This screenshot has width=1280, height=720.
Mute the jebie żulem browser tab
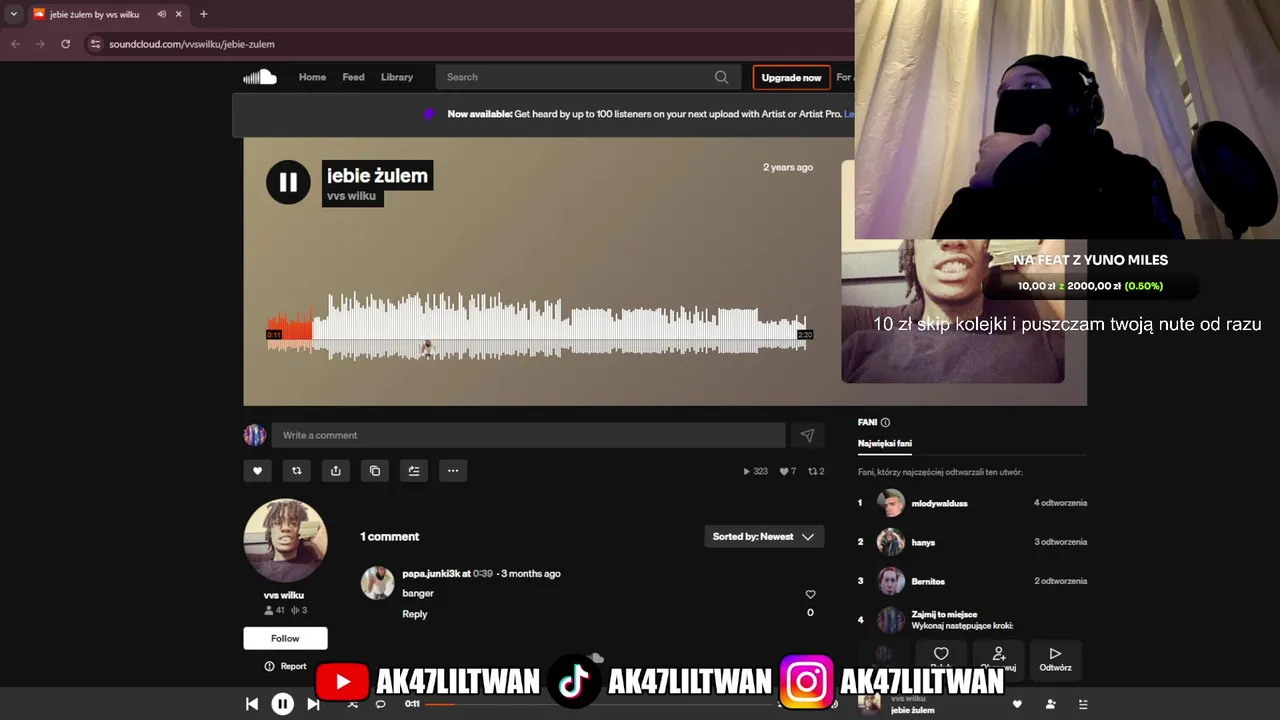(x=161, y=14)
